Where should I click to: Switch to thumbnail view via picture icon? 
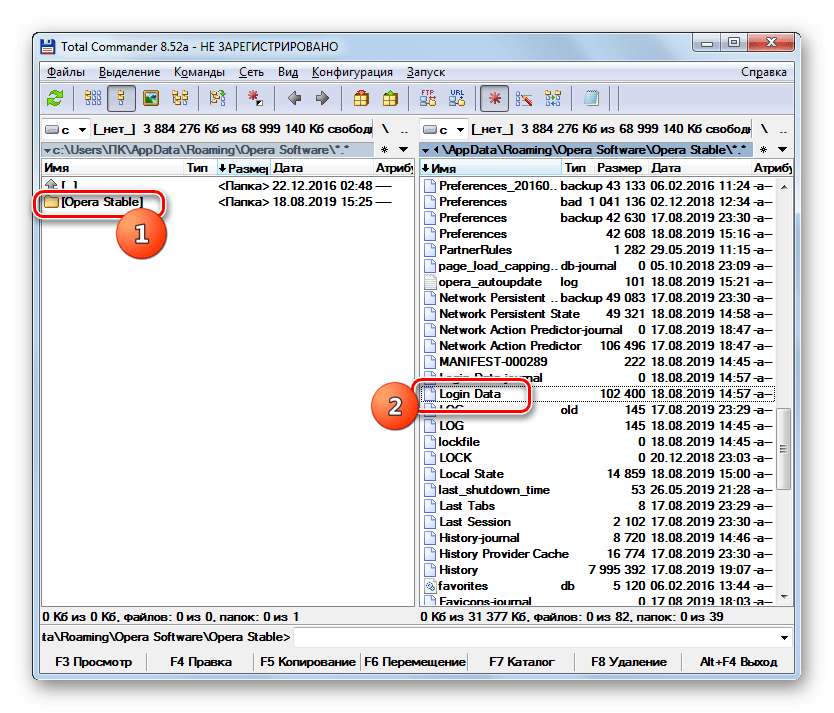[151, 98]
